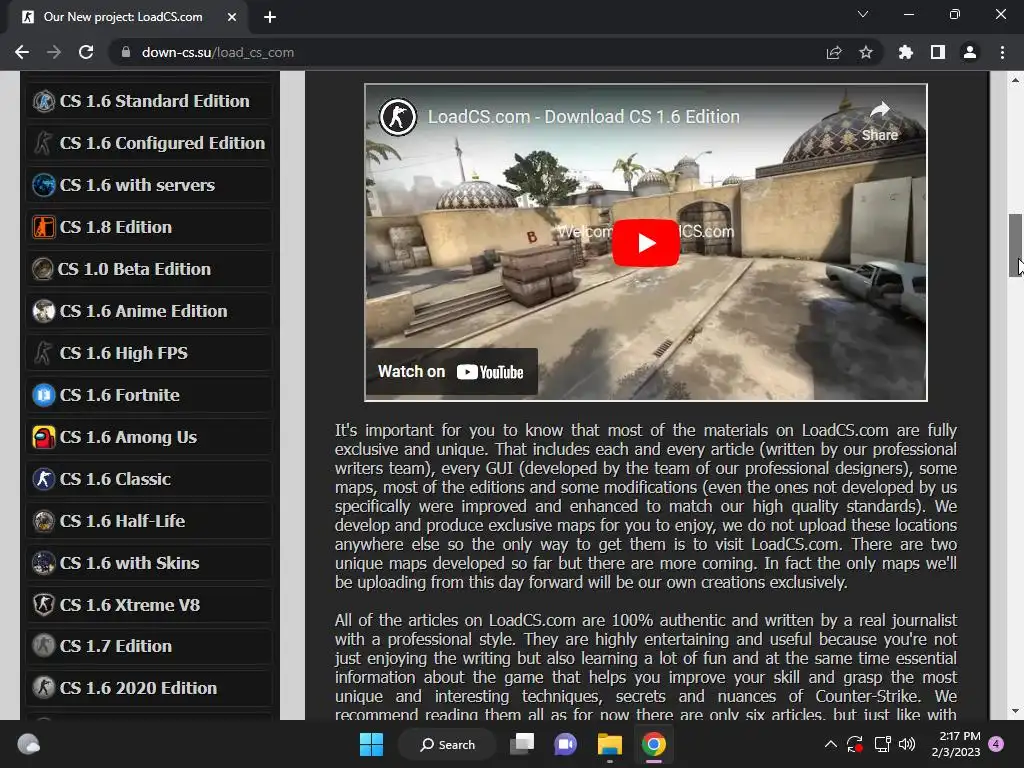
Task: Open CS 1.6 2020 Edition text link
Action: (138, 688)
